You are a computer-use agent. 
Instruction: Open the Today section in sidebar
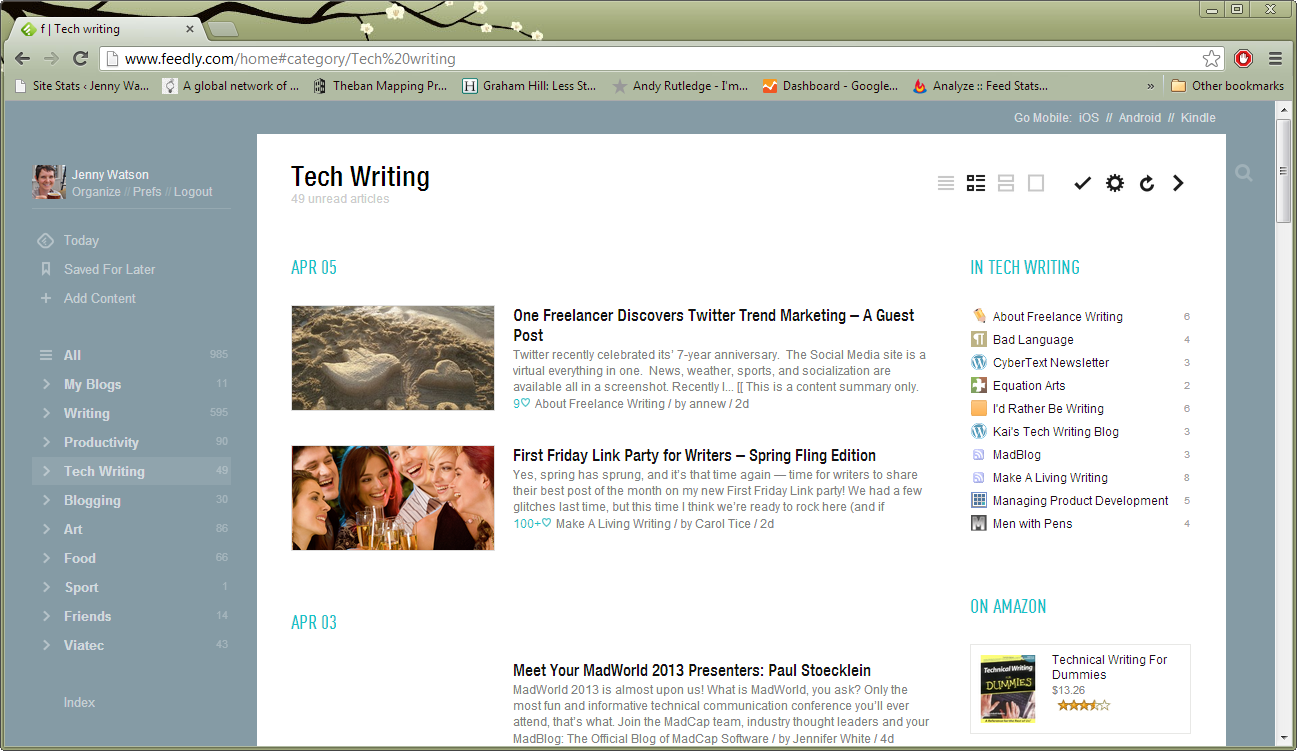(x=81, y=240)
